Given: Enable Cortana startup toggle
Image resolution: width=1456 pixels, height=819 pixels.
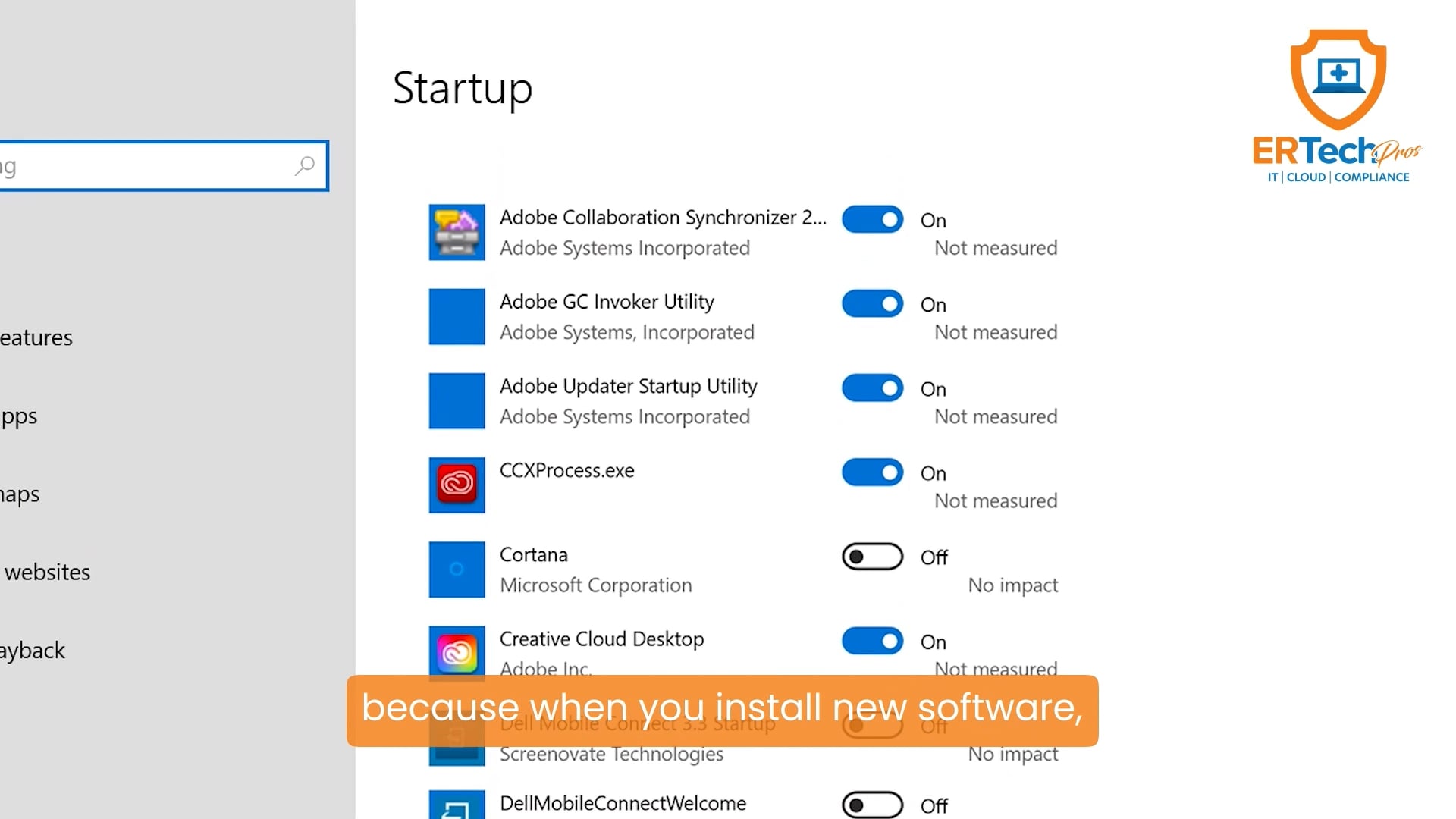Looking at the screenshot, I should 872,557.
